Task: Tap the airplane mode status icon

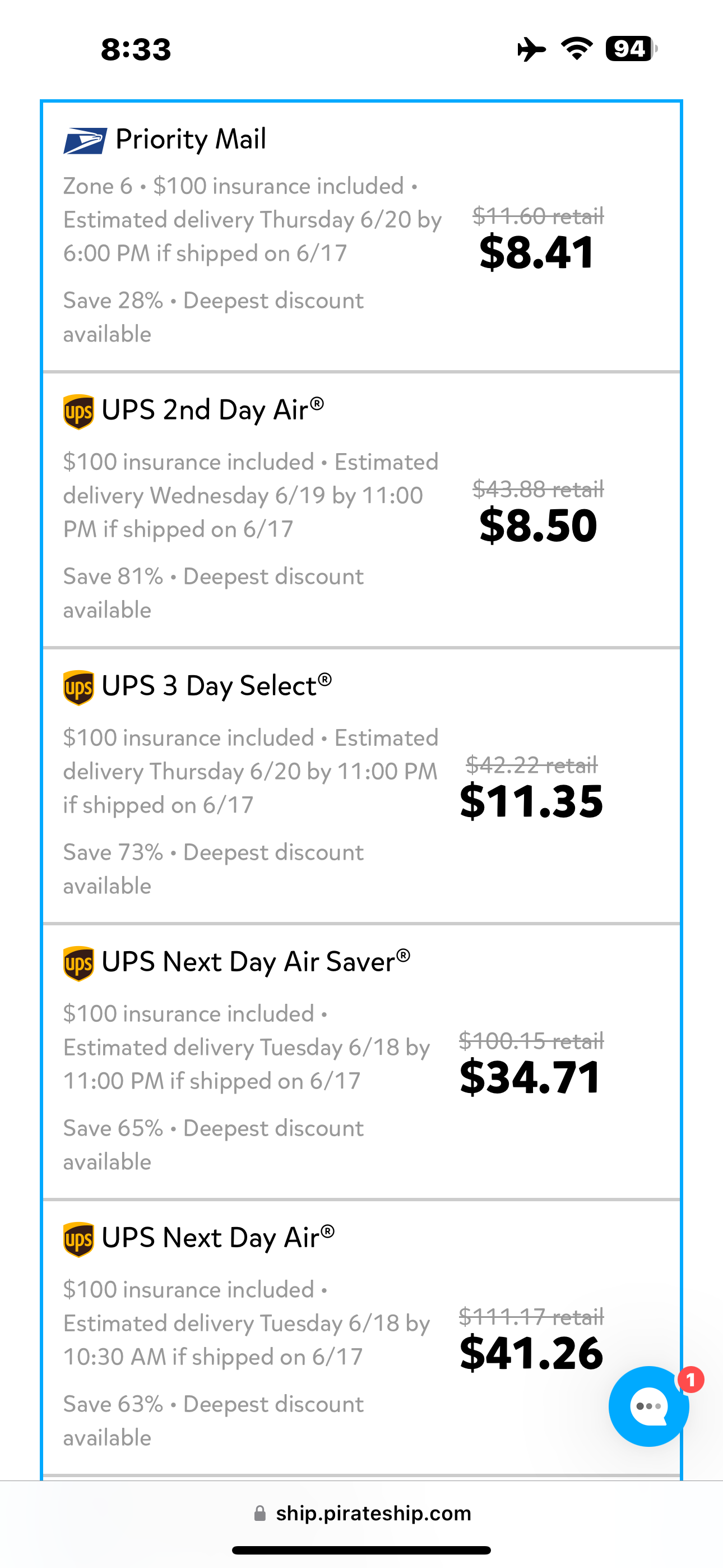Action: pyautogui.click(x=531, y=49)
